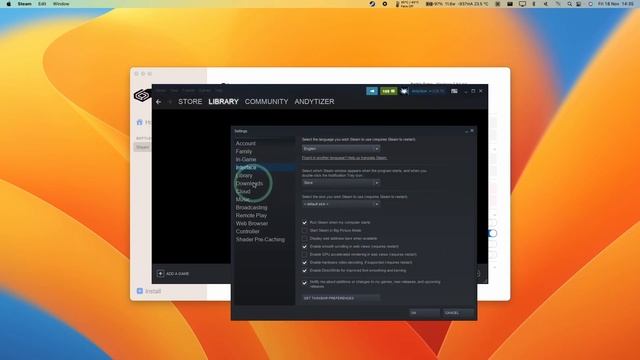Open the skin dropdown showing default skin

[341, 204]
